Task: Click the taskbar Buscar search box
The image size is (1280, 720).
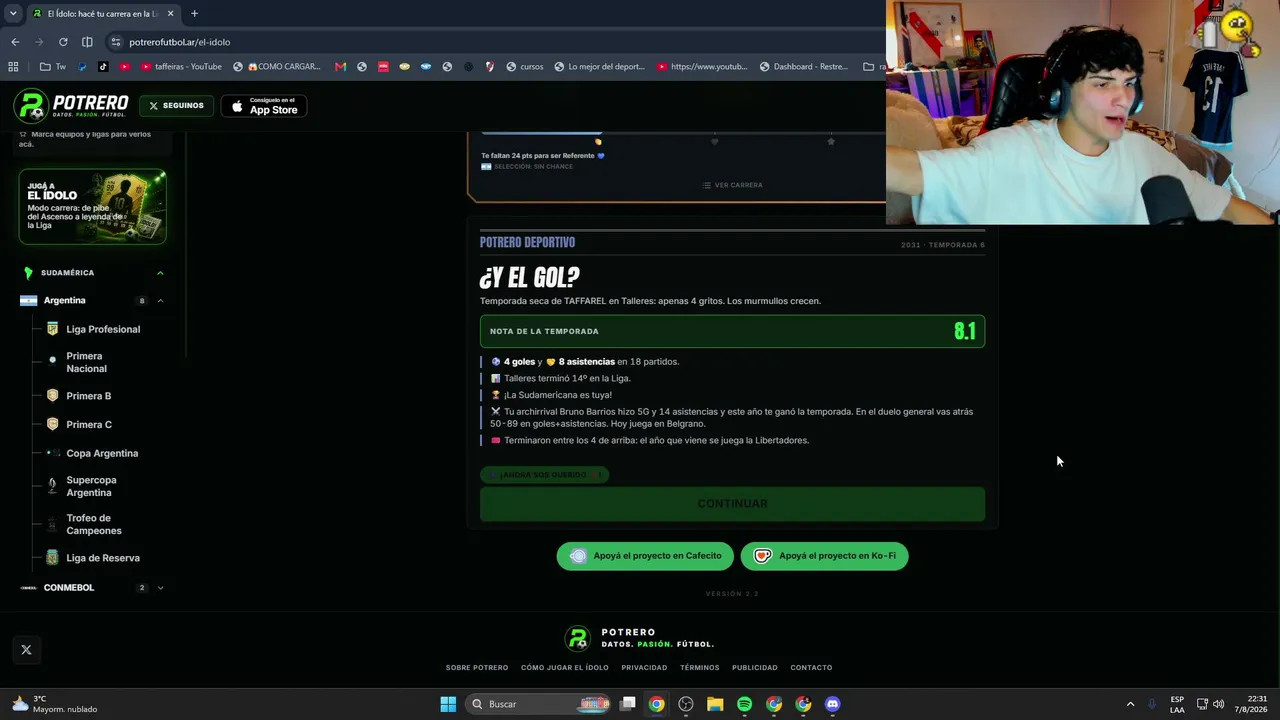Action: coord(539,704)
